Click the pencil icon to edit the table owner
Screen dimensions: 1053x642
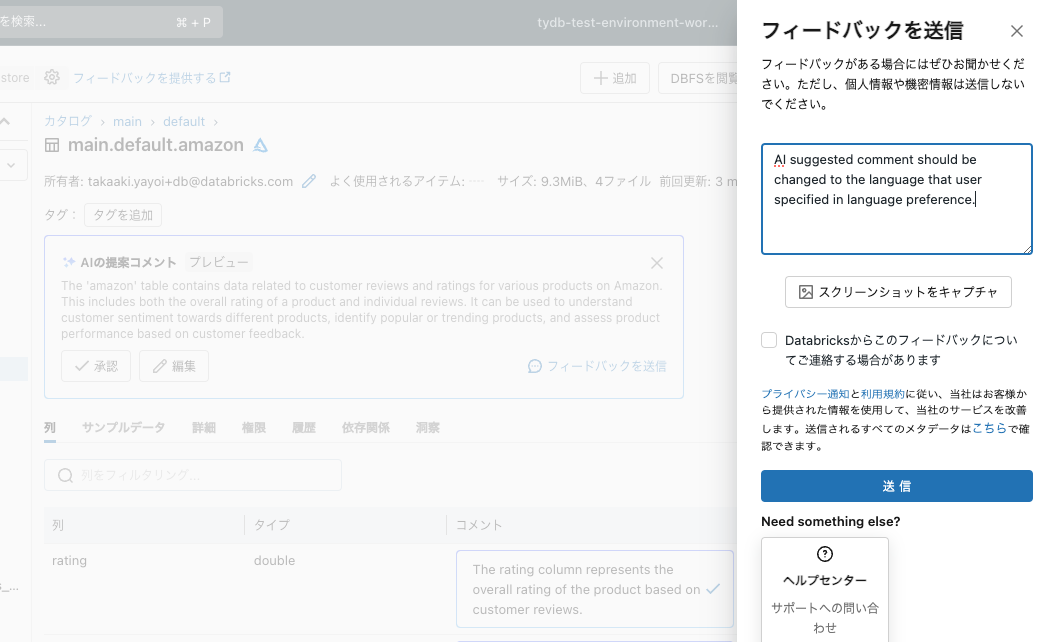308,182
